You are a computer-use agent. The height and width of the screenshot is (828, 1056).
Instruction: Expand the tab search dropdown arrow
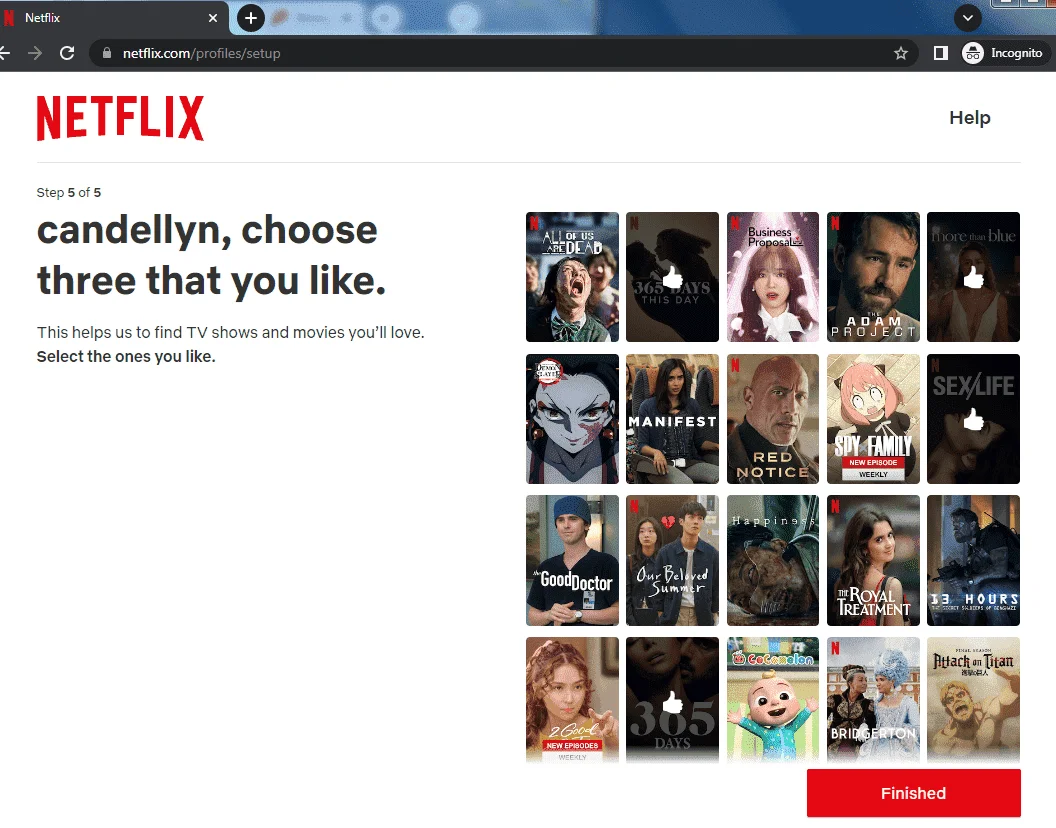tap(967, 18)
